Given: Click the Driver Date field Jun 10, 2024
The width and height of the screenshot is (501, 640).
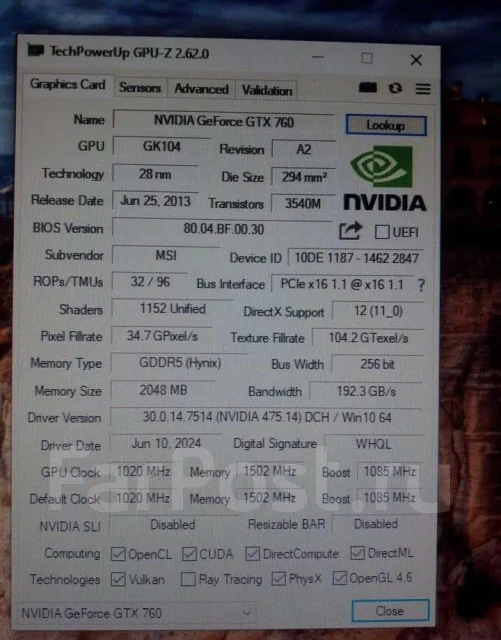Looking at the screenshot, I should [166, 444].
